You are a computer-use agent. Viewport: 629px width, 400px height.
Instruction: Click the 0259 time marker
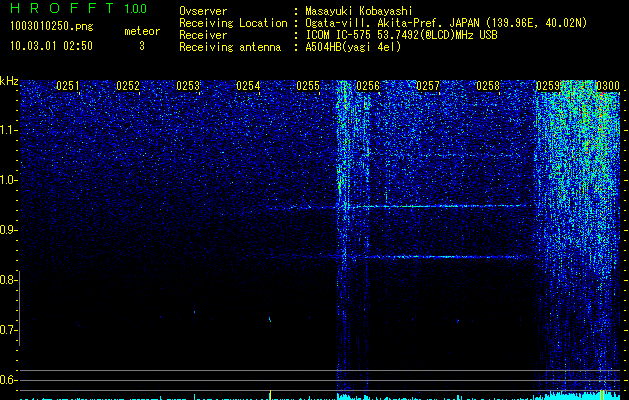(x=548, y=86)
